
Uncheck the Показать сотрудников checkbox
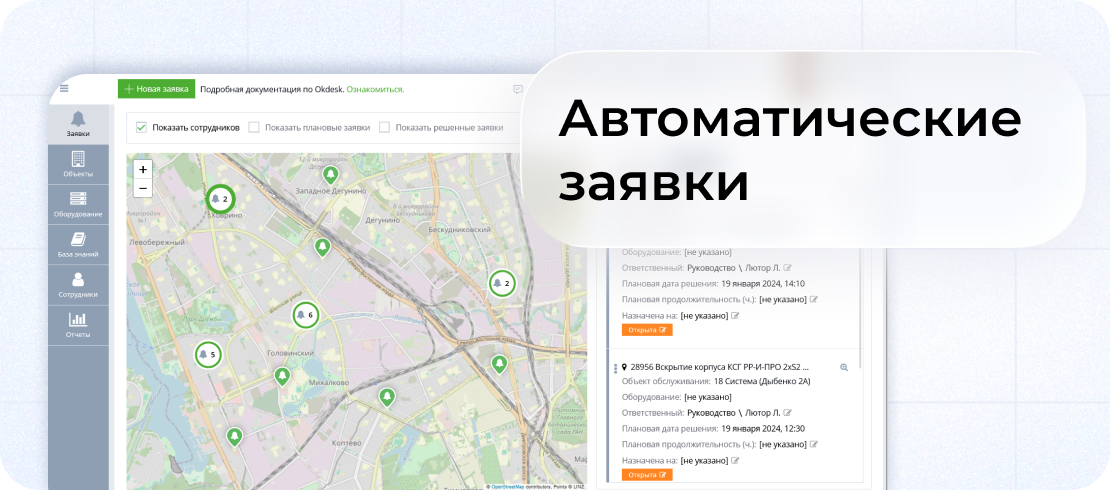pyautogui.click(x=142, y=128)
